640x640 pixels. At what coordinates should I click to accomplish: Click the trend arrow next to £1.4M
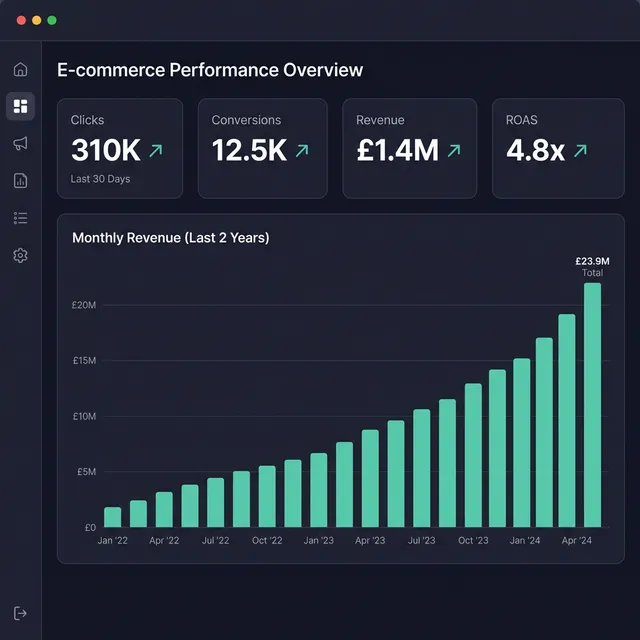coord(454,151)
